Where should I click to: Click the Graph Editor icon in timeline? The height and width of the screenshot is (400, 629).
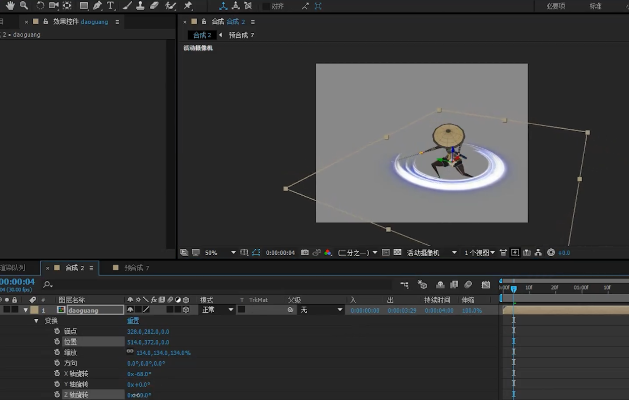pyautogui.click(x=486, y=284)
